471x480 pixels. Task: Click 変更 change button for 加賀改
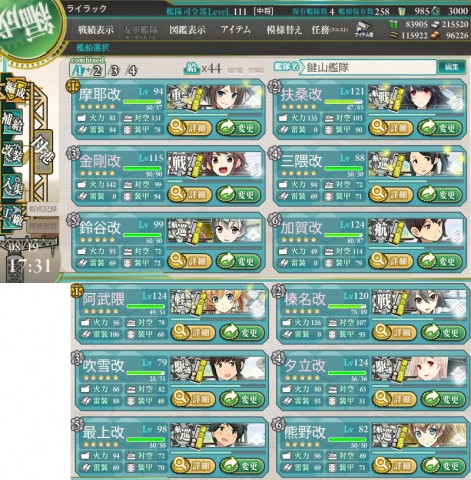pyautogui.click(x=440, y=261)
